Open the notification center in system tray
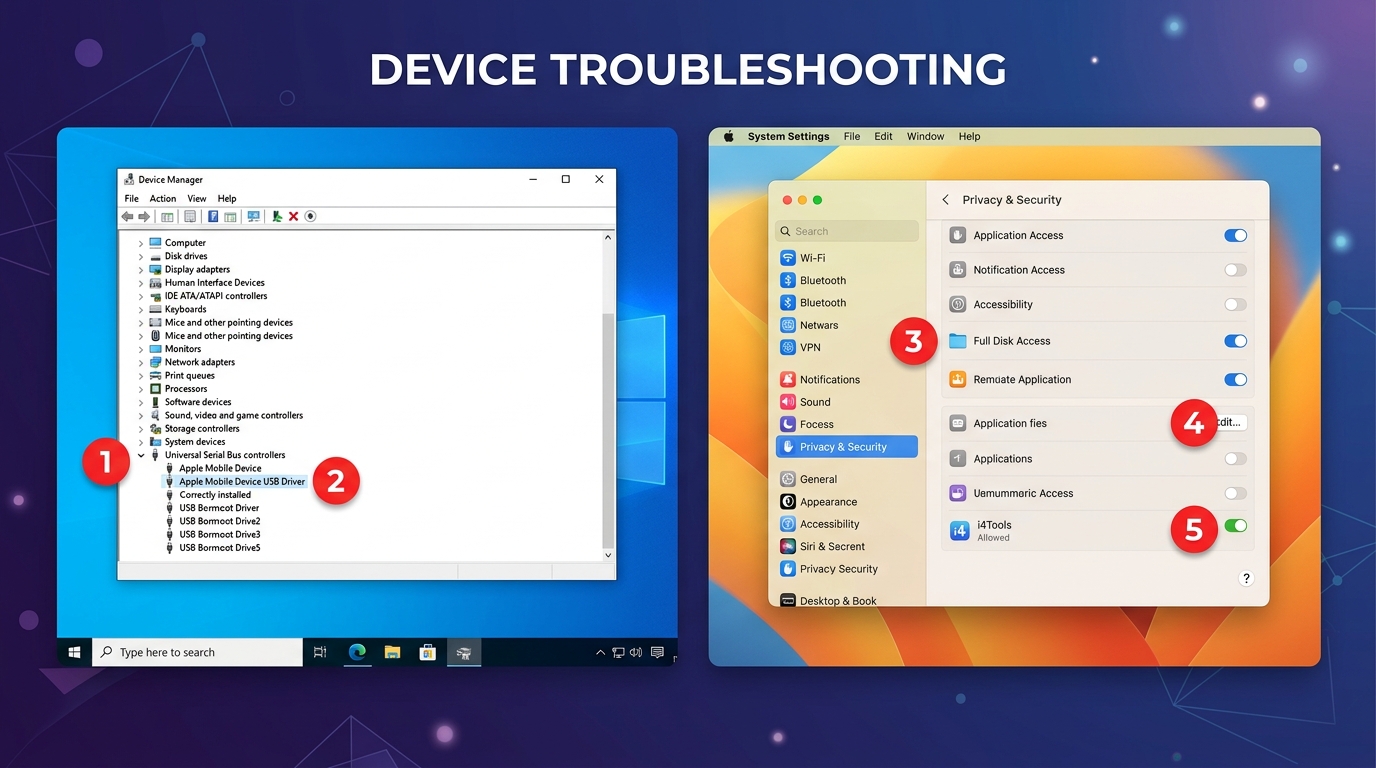Image resolution: width=1376 pixels, height=768 pixels. click(657, 652)
